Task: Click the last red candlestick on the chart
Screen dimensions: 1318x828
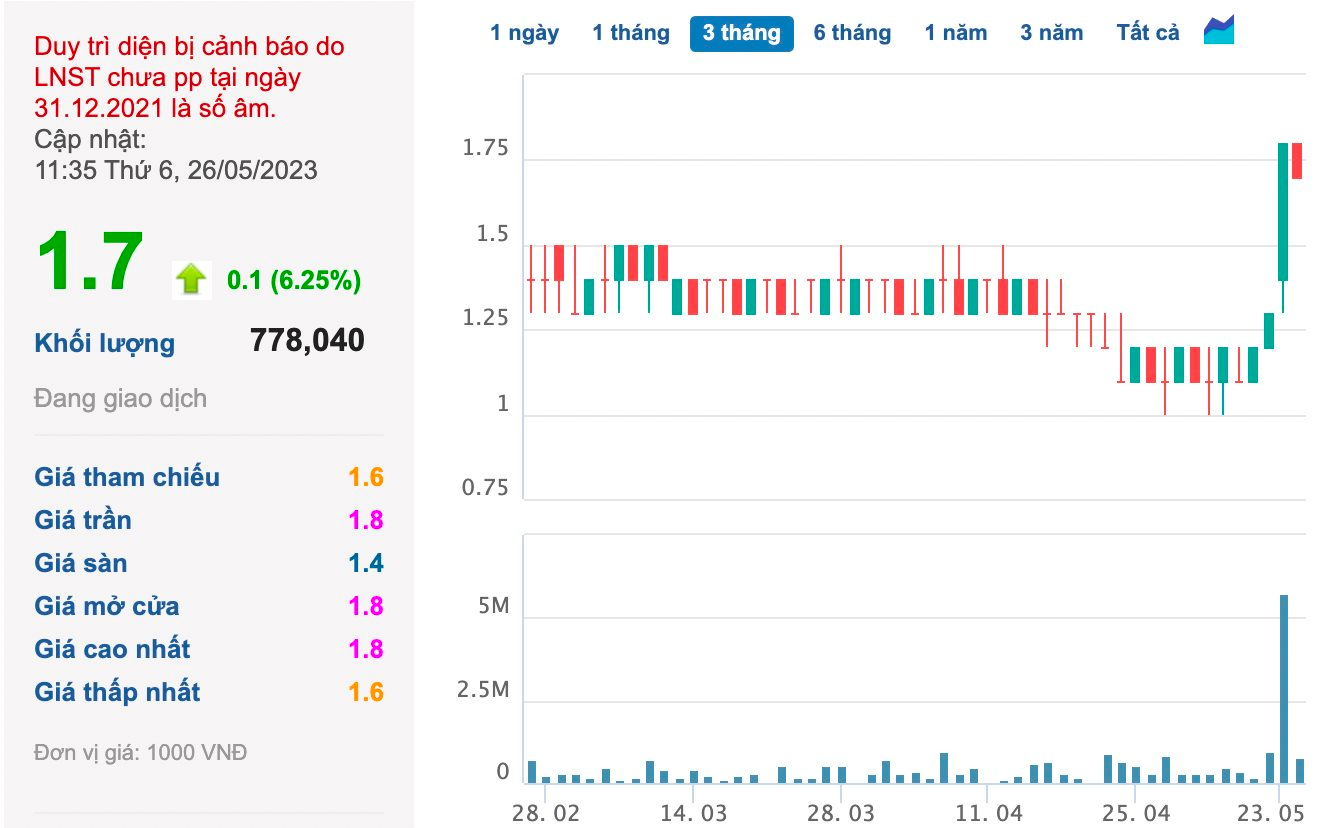Action: (1297, 161)
